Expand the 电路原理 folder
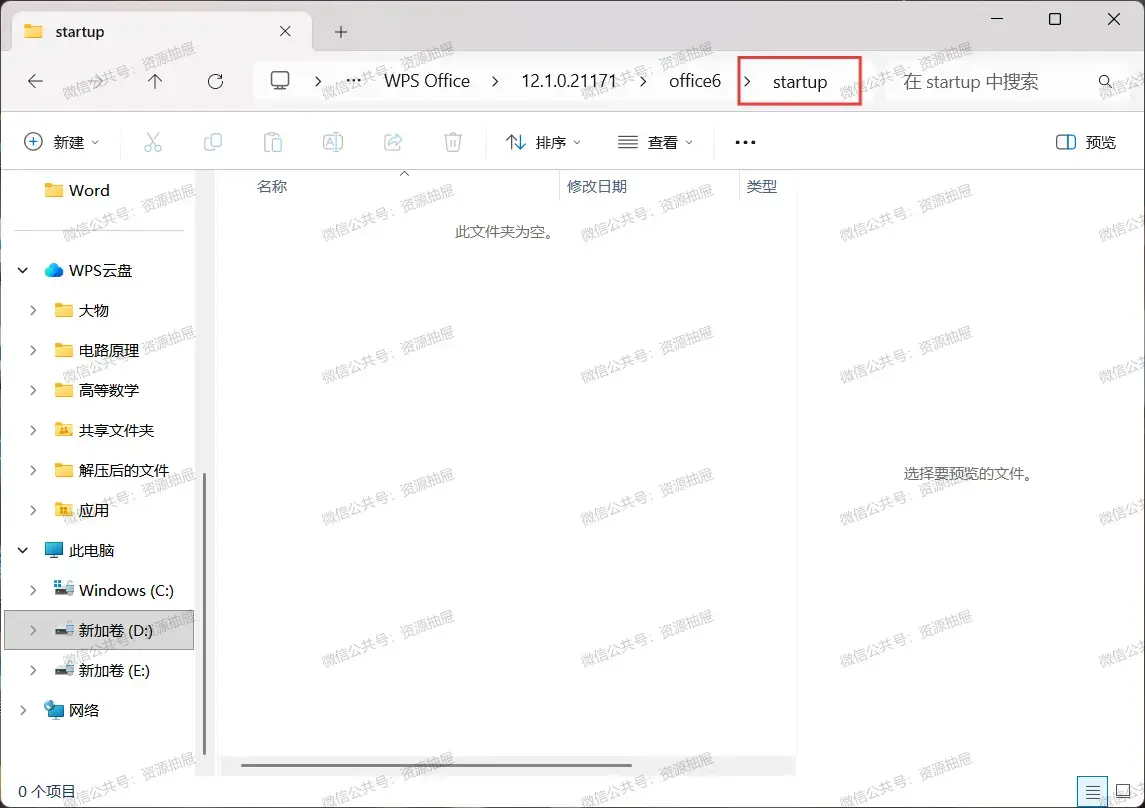Image resolution: width=1145 pixels, height=808 pixels. (x=33, y=350)
